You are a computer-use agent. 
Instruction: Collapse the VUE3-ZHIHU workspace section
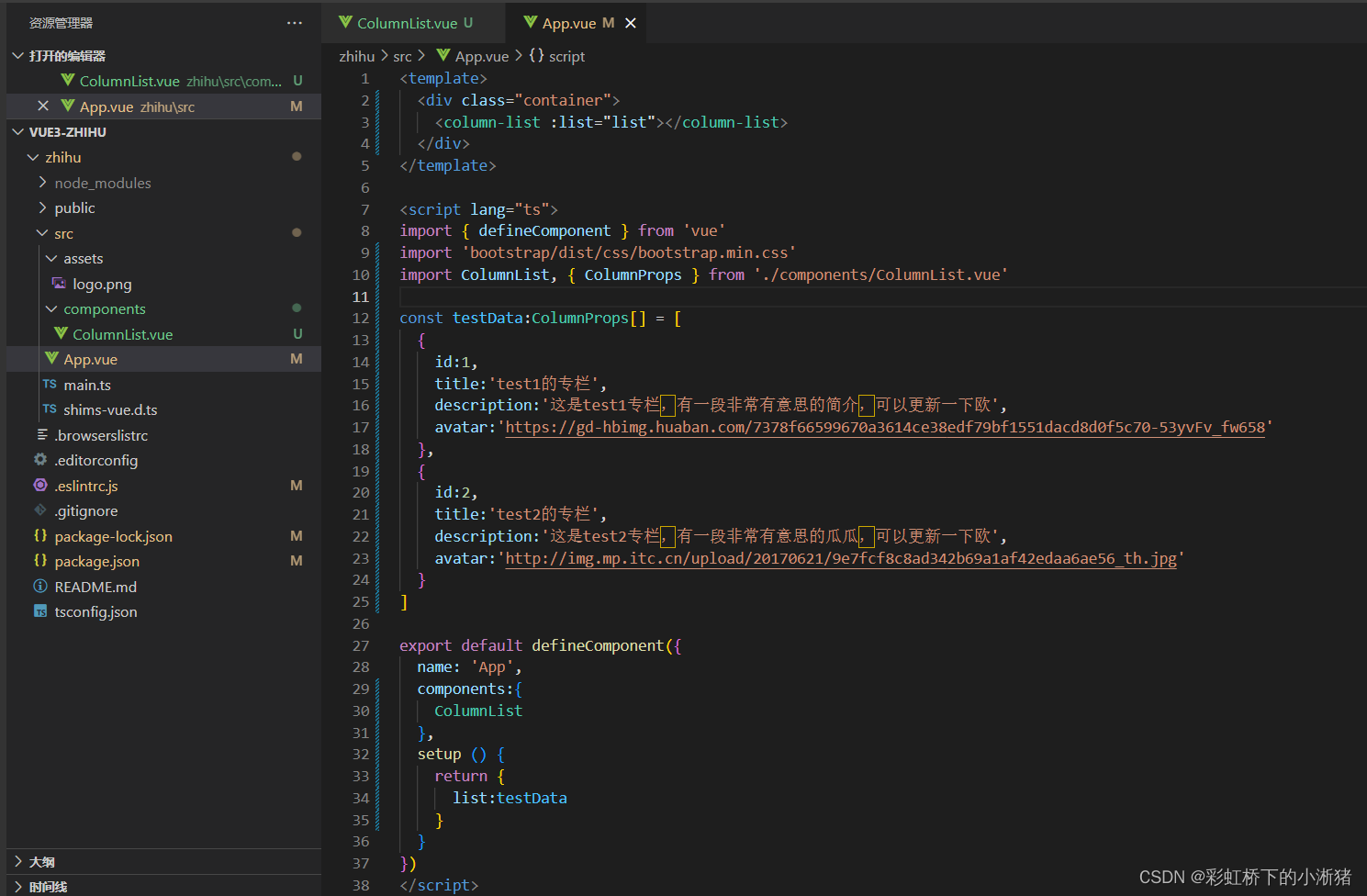click(17, 132)
